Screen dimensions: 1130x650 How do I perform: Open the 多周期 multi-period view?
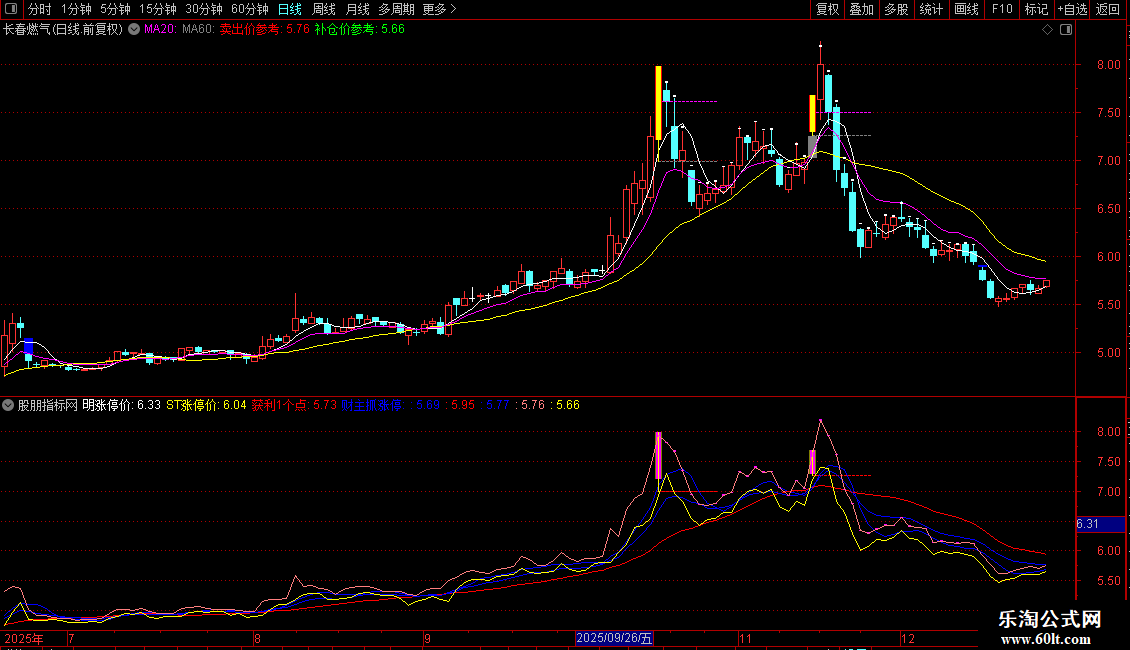[x=396, y=9]
